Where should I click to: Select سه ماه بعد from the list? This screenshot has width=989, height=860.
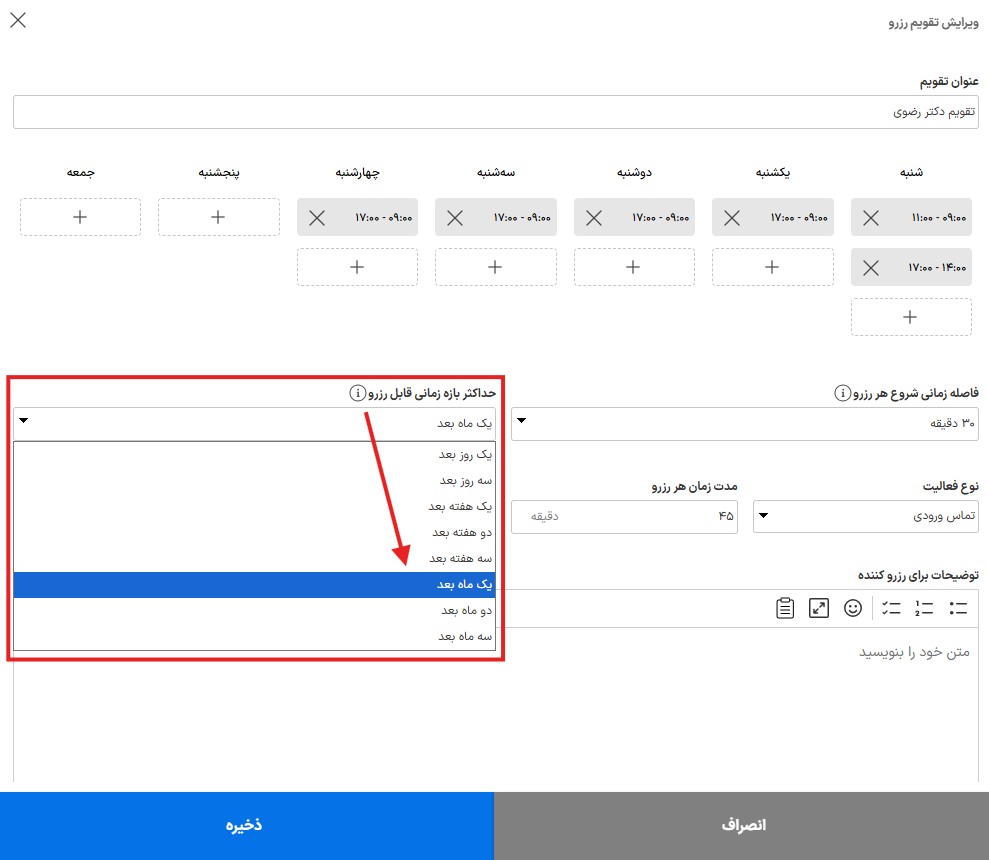(254, 636)
